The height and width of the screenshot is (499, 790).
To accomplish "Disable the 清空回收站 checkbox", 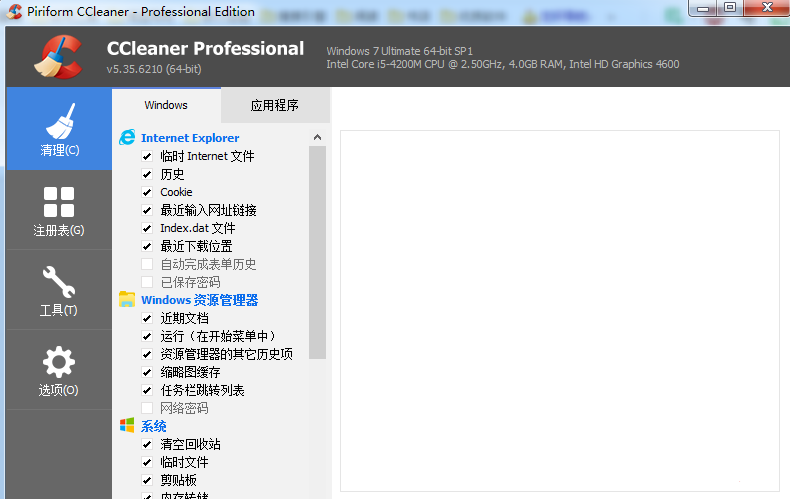I will click(147, 444).
